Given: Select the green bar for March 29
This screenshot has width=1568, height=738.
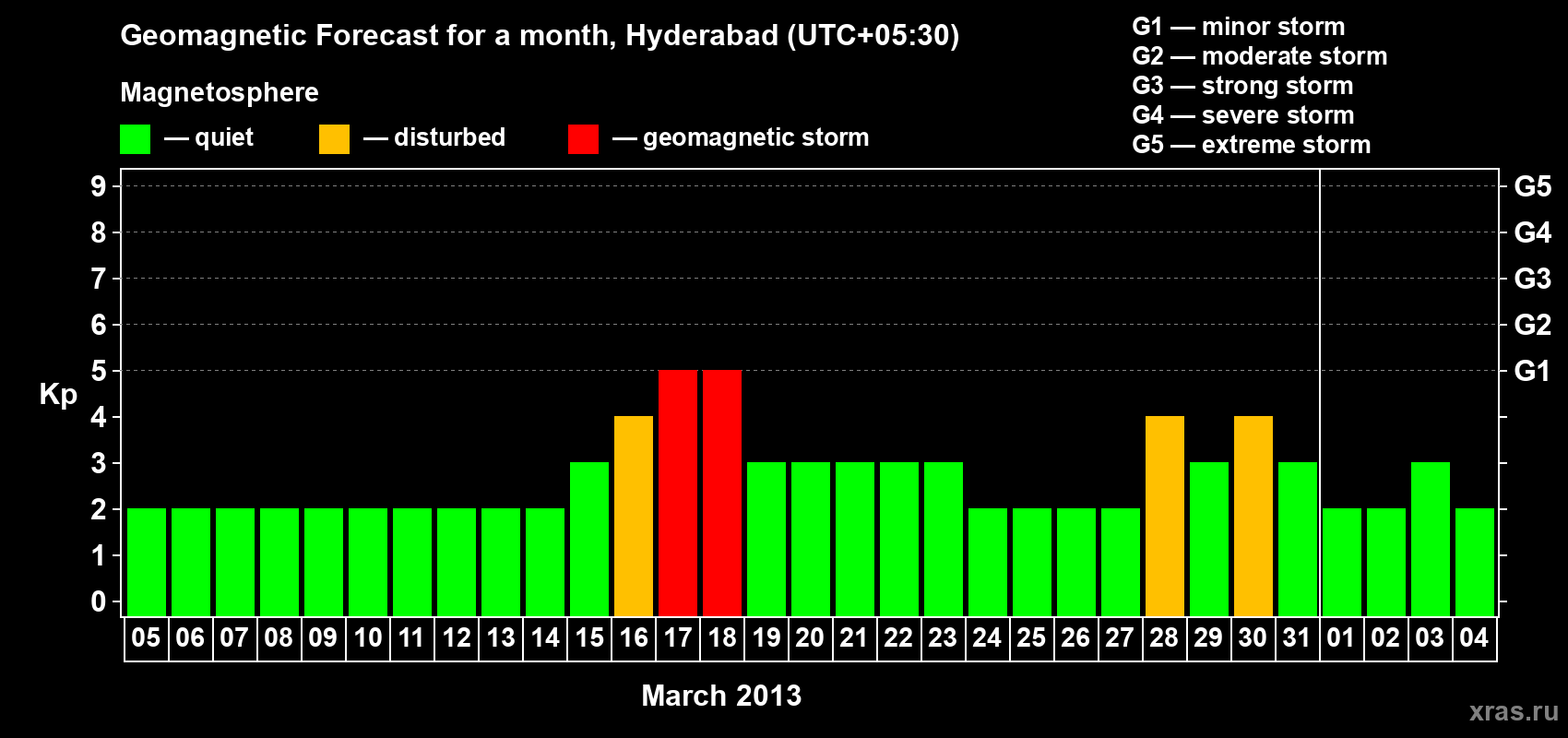Looking at the screenshot, I should pyautogui.click(x=1209, y=539).
